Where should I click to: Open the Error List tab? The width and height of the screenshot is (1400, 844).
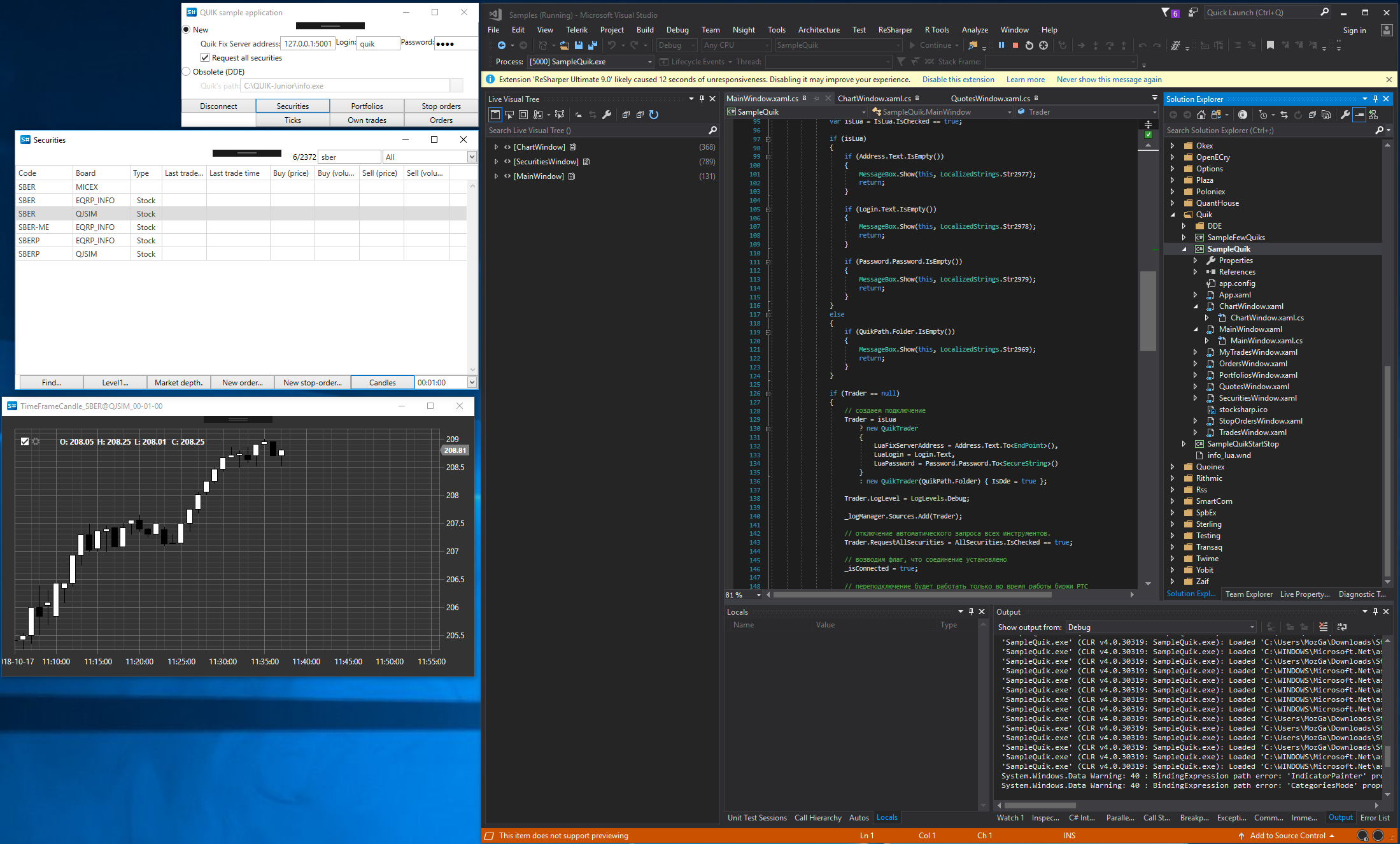pos(1375,818)
